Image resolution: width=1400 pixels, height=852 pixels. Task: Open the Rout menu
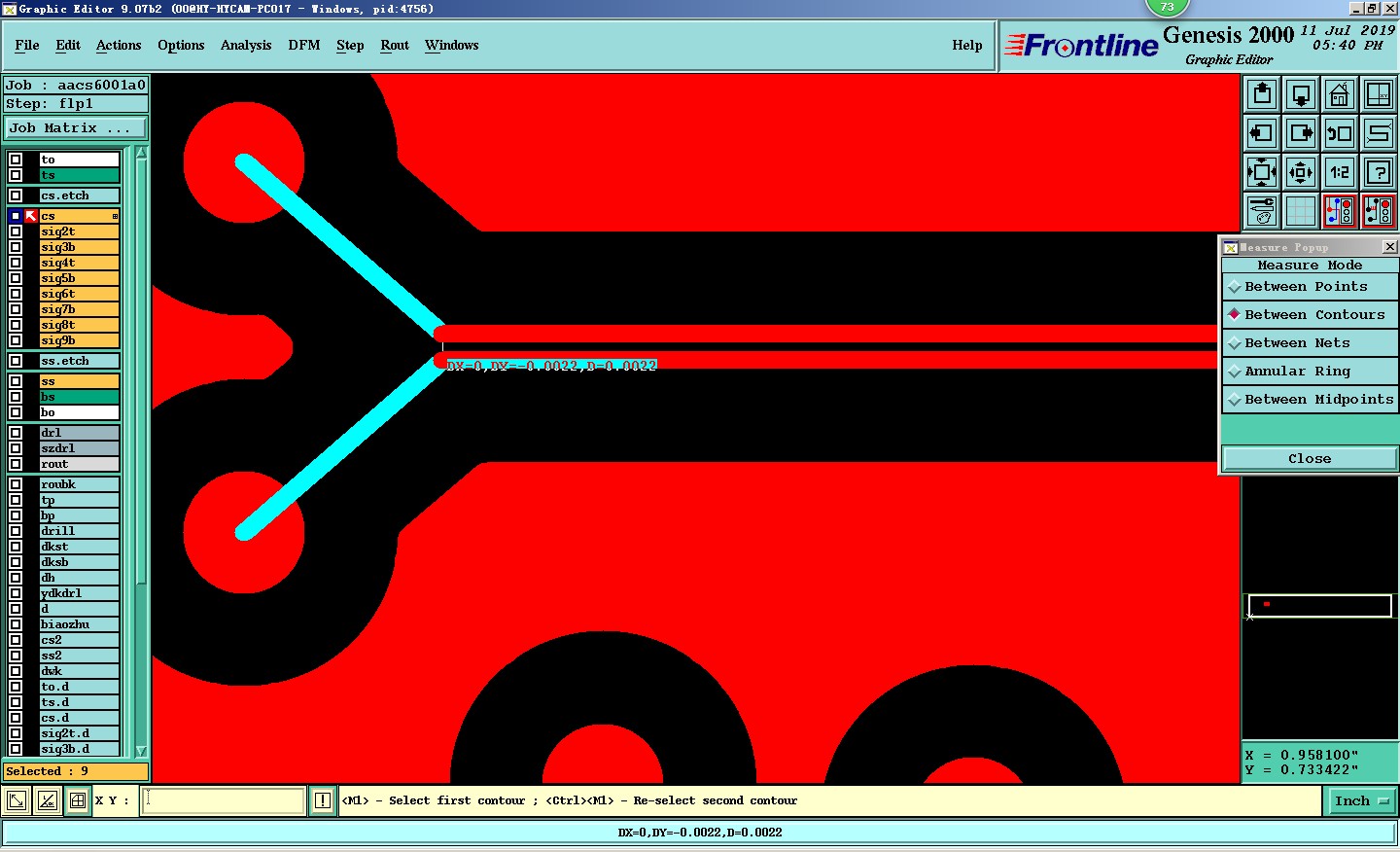[395, 45]
